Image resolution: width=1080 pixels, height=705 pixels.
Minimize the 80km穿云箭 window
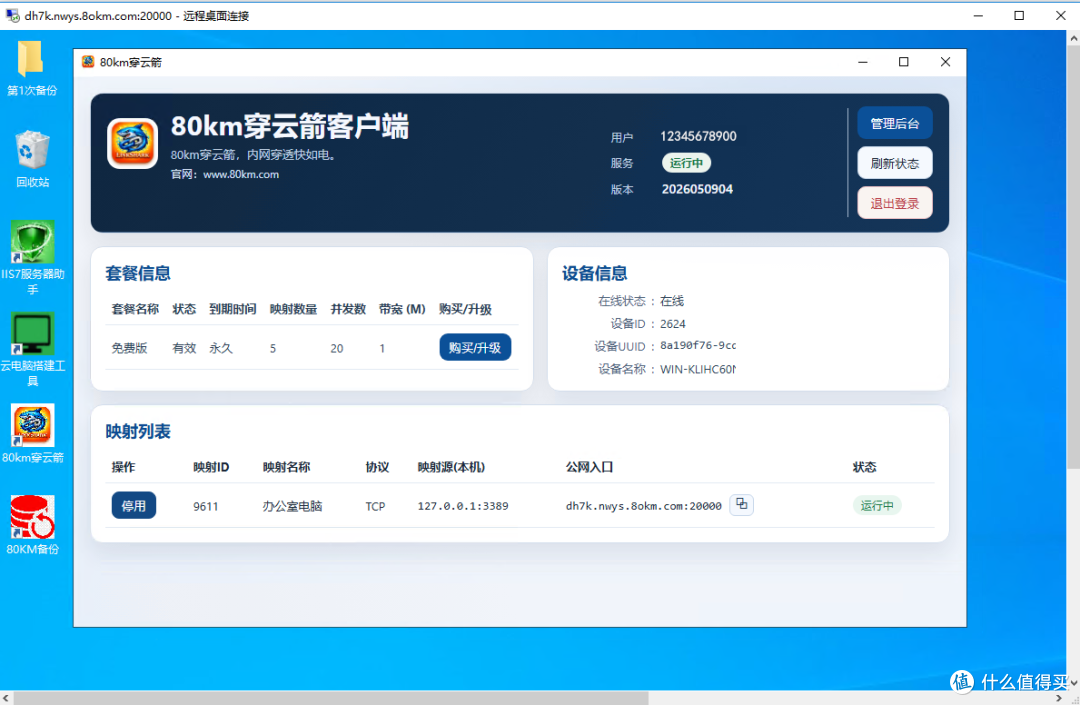click(862, 62)
